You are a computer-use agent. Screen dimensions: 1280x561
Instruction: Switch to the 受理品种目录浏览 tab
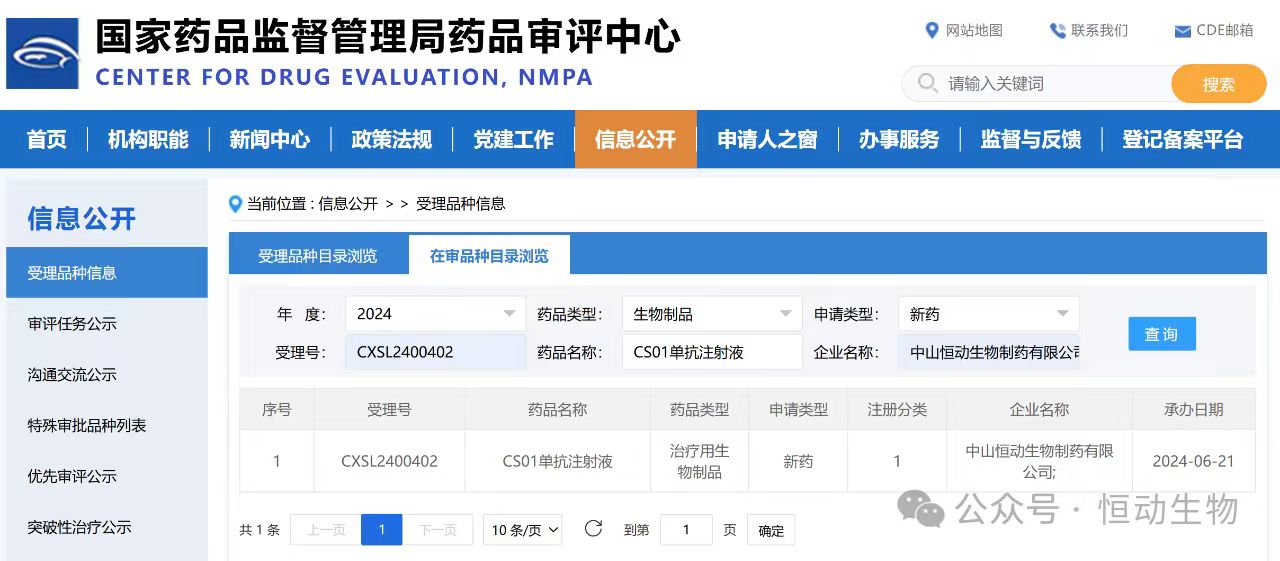[x=318, y=256]
